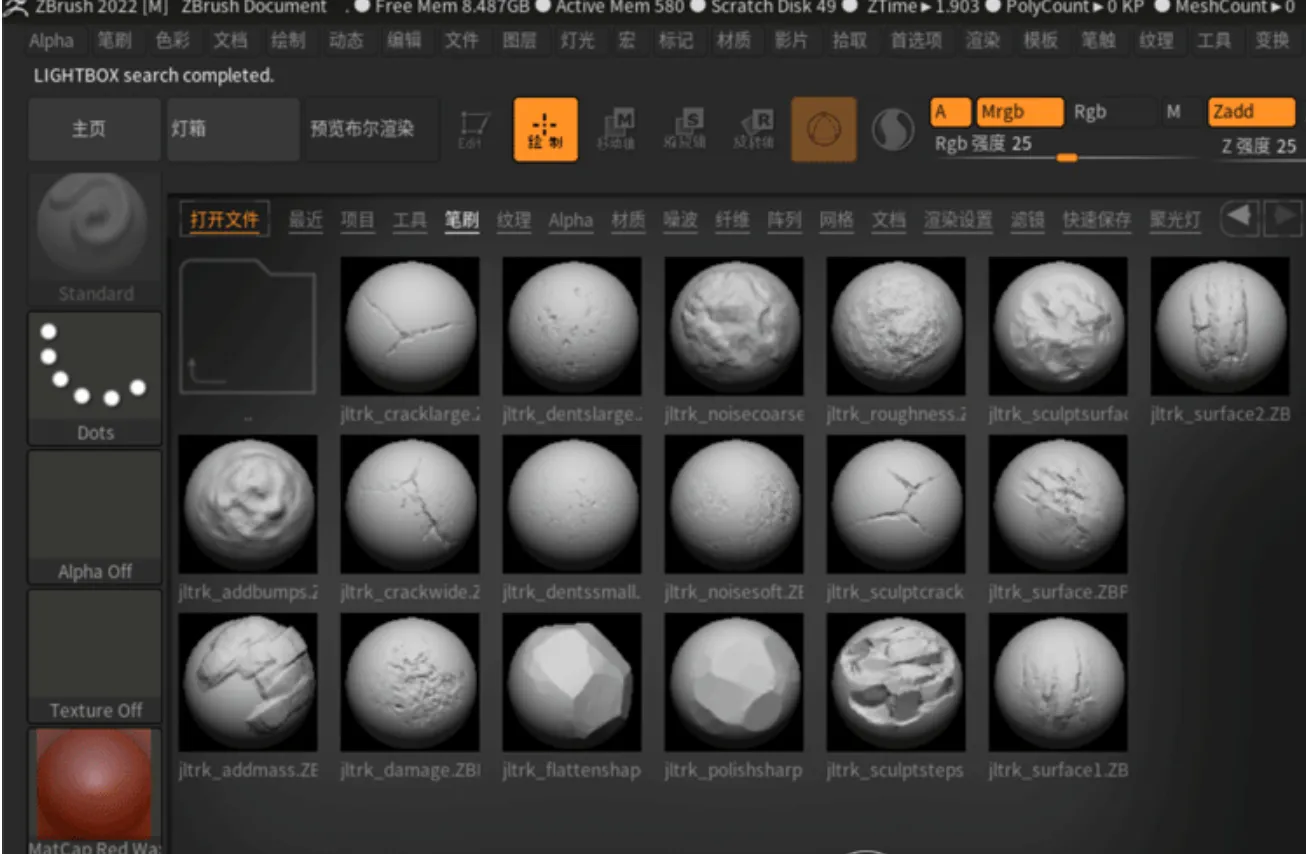Switch to the 纹理 tab in Lightbox
1306x854 pixels.
[514, 220]
